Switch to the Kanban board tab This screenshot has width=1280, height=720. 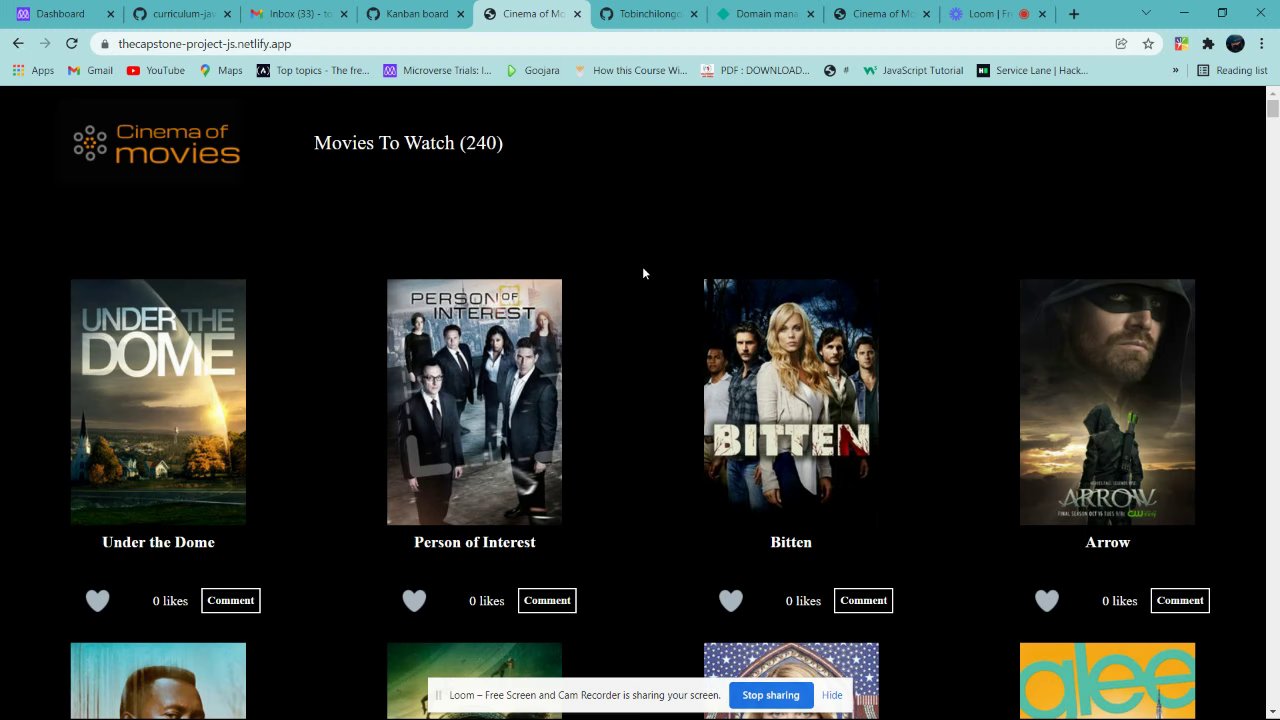click(416, 14)
